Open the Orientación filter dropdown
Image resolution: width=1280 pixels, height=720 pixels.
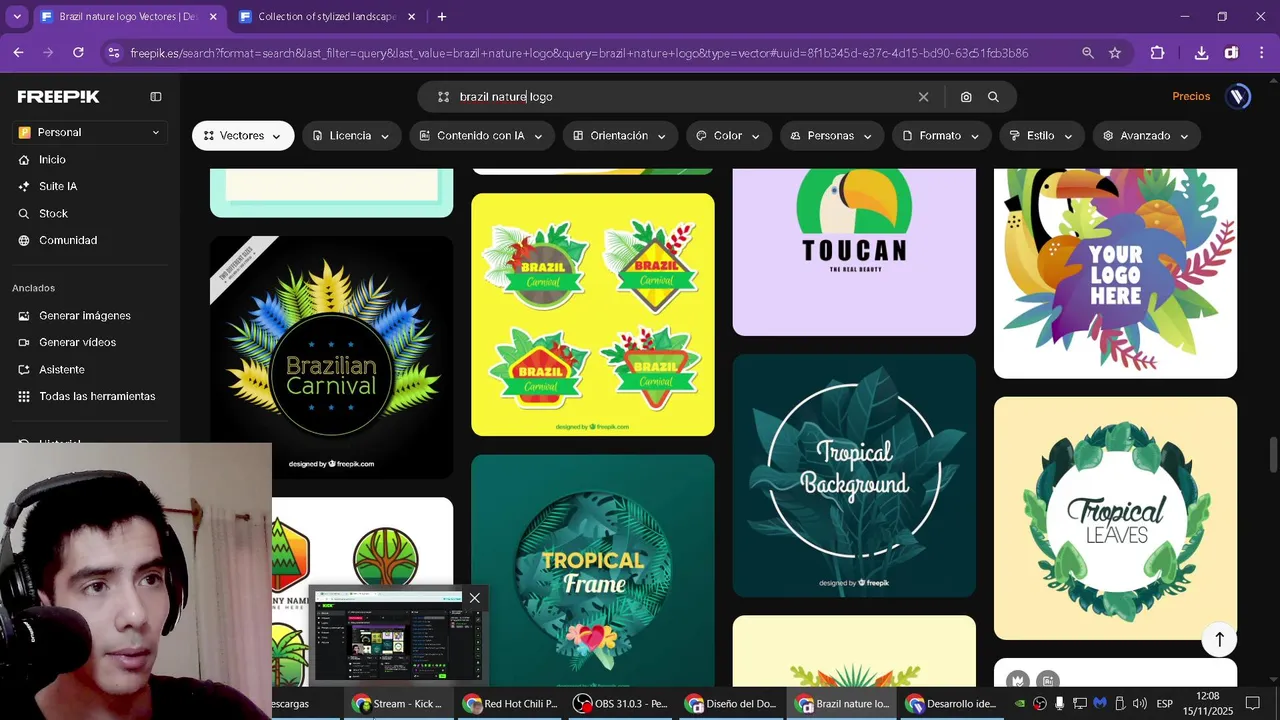click(x=620, y=136)
